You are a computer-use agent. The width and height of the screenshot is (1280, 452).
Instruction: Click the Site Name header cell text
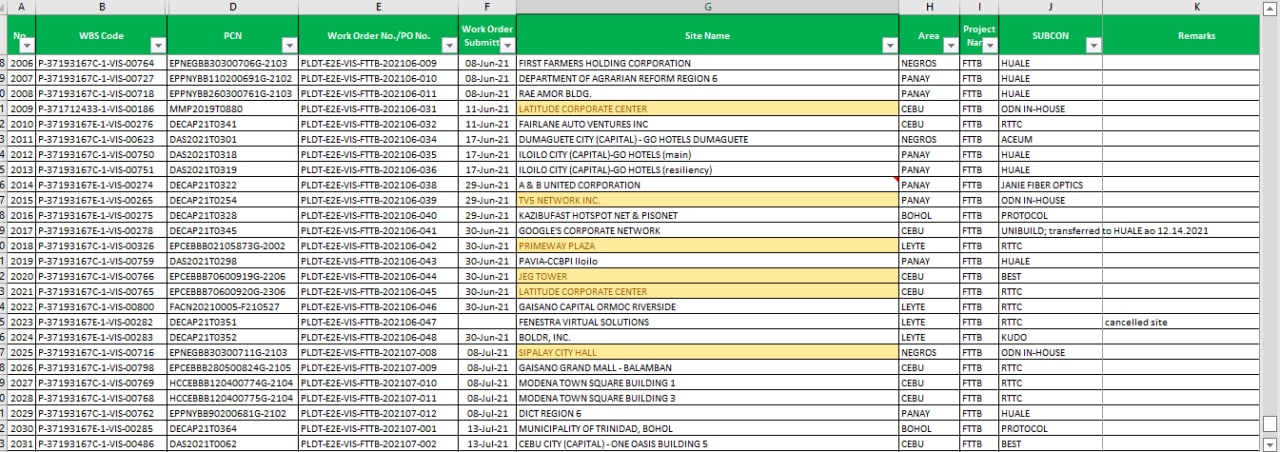[x=707, y=36]
